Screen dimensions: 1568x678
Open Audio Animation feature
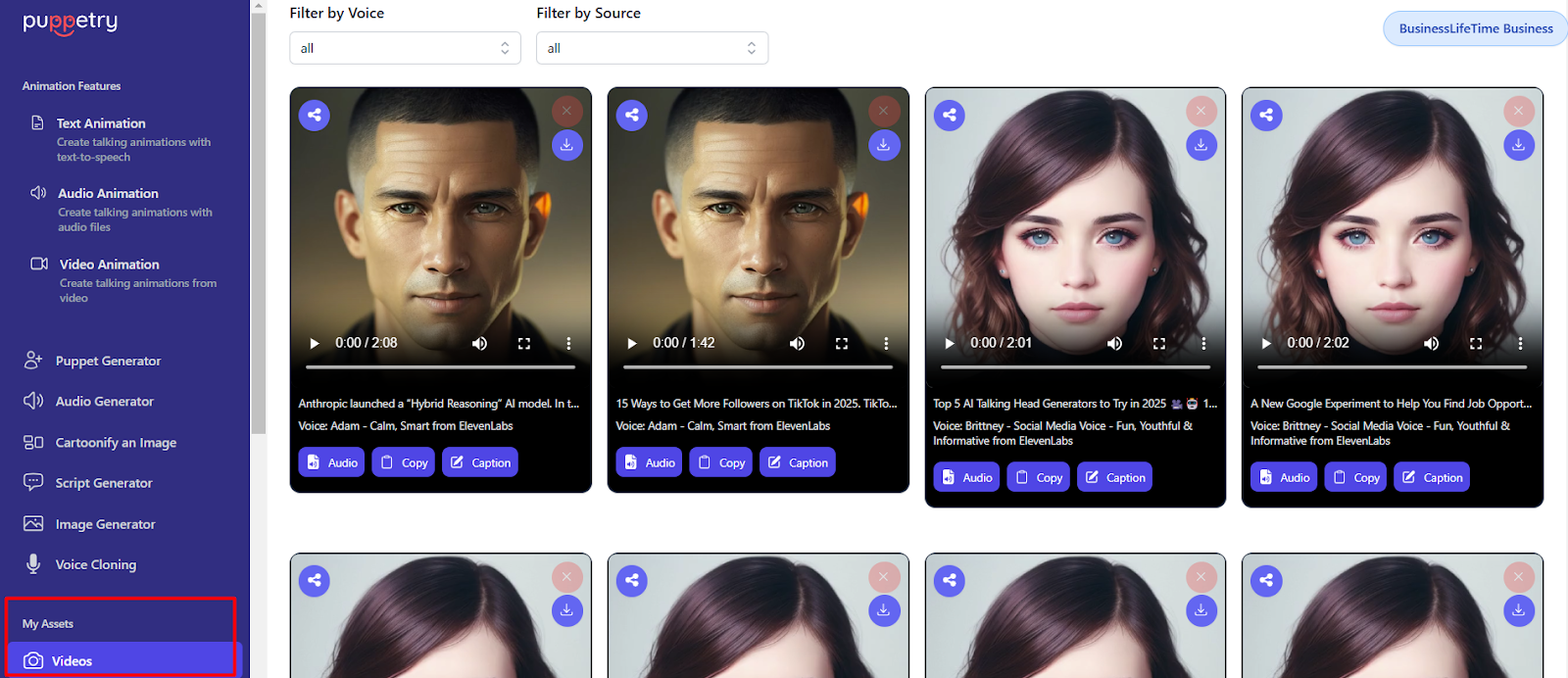tap(122, 210)
